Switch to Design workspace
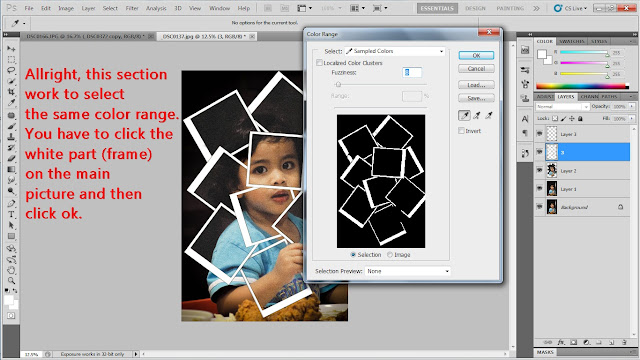 [x=475, y=8]
